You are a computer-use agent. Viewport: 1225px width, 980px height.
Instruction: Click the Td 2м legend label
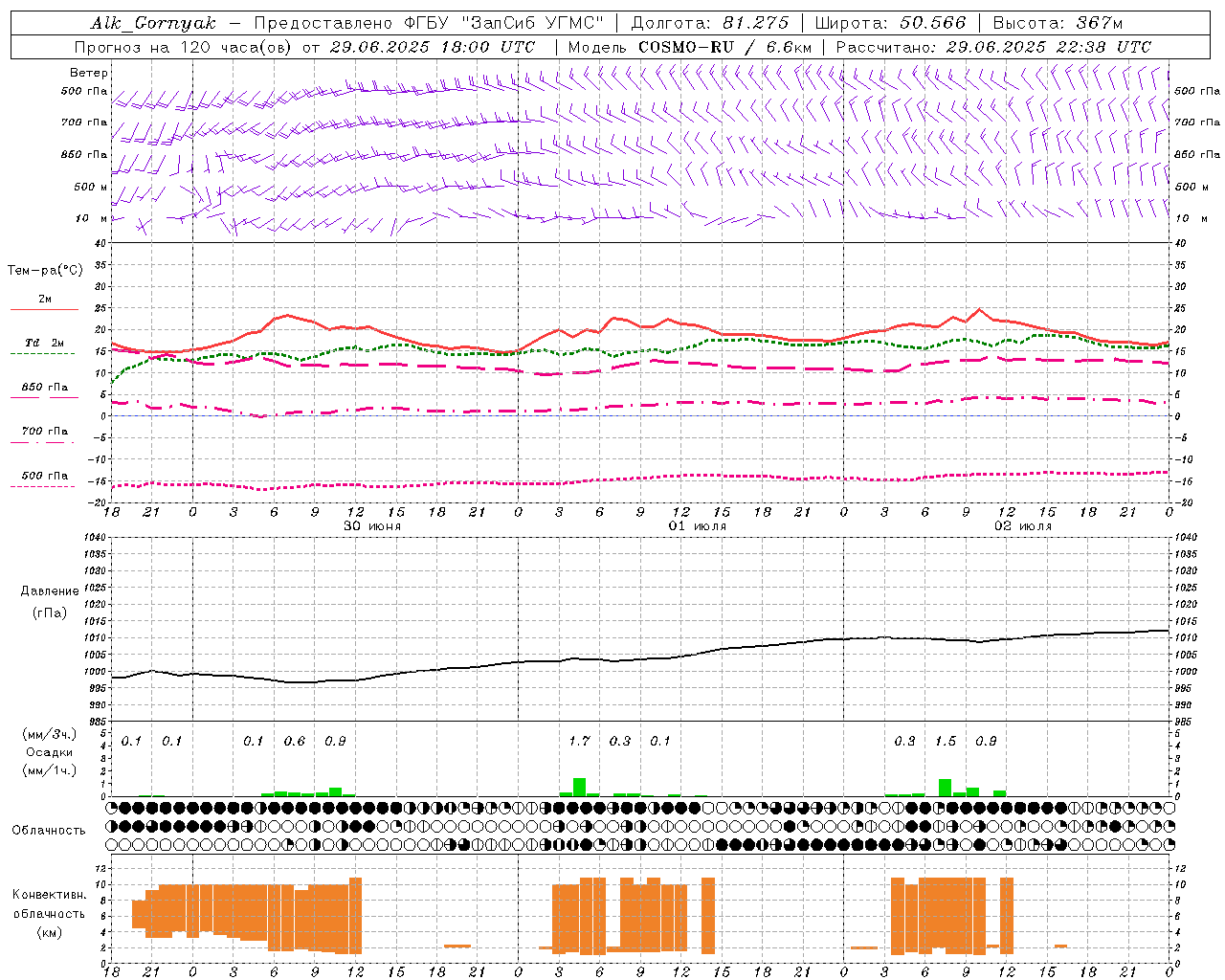[x=44, y=343]
